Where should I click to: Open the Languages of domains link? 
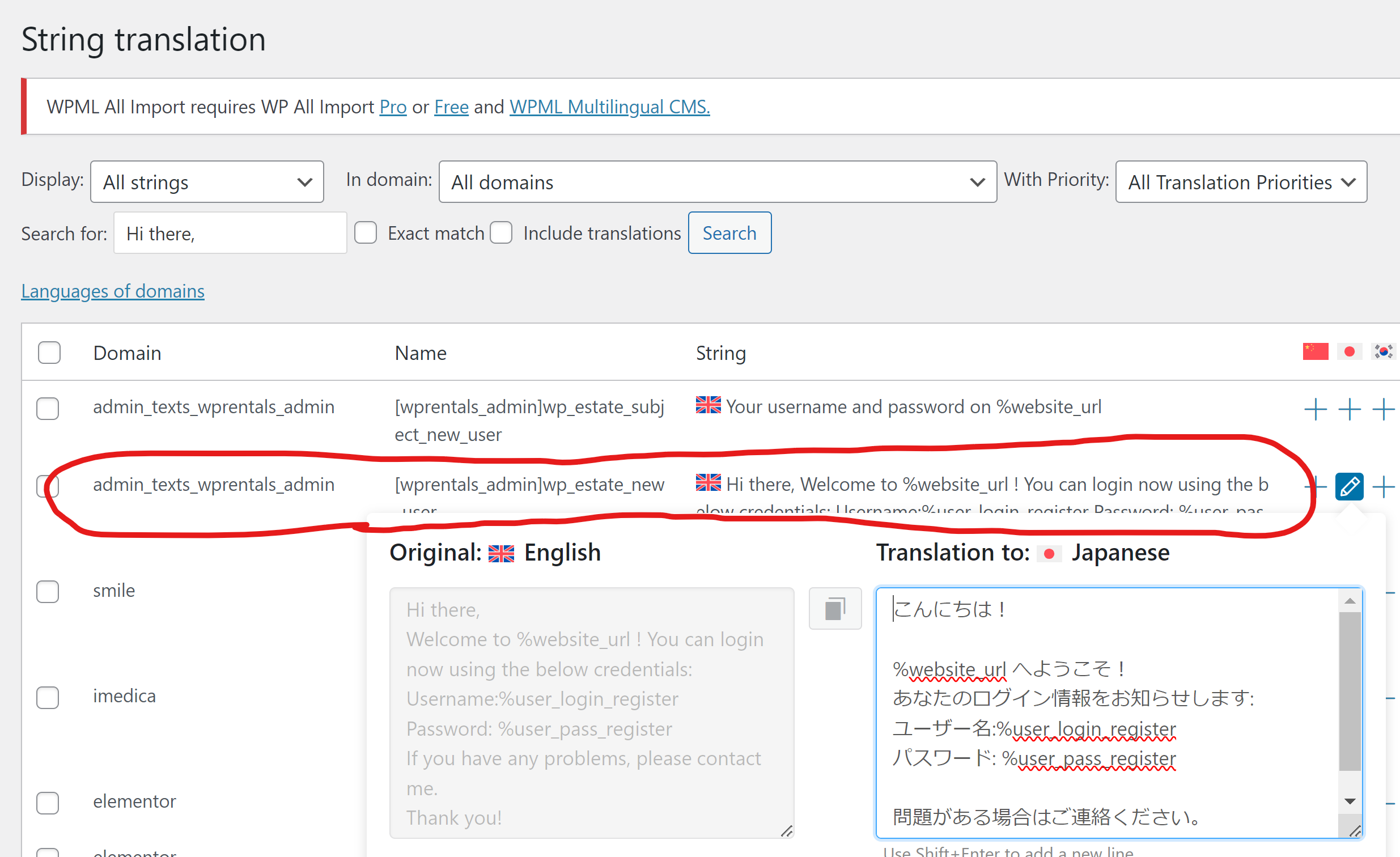(112, 291)
